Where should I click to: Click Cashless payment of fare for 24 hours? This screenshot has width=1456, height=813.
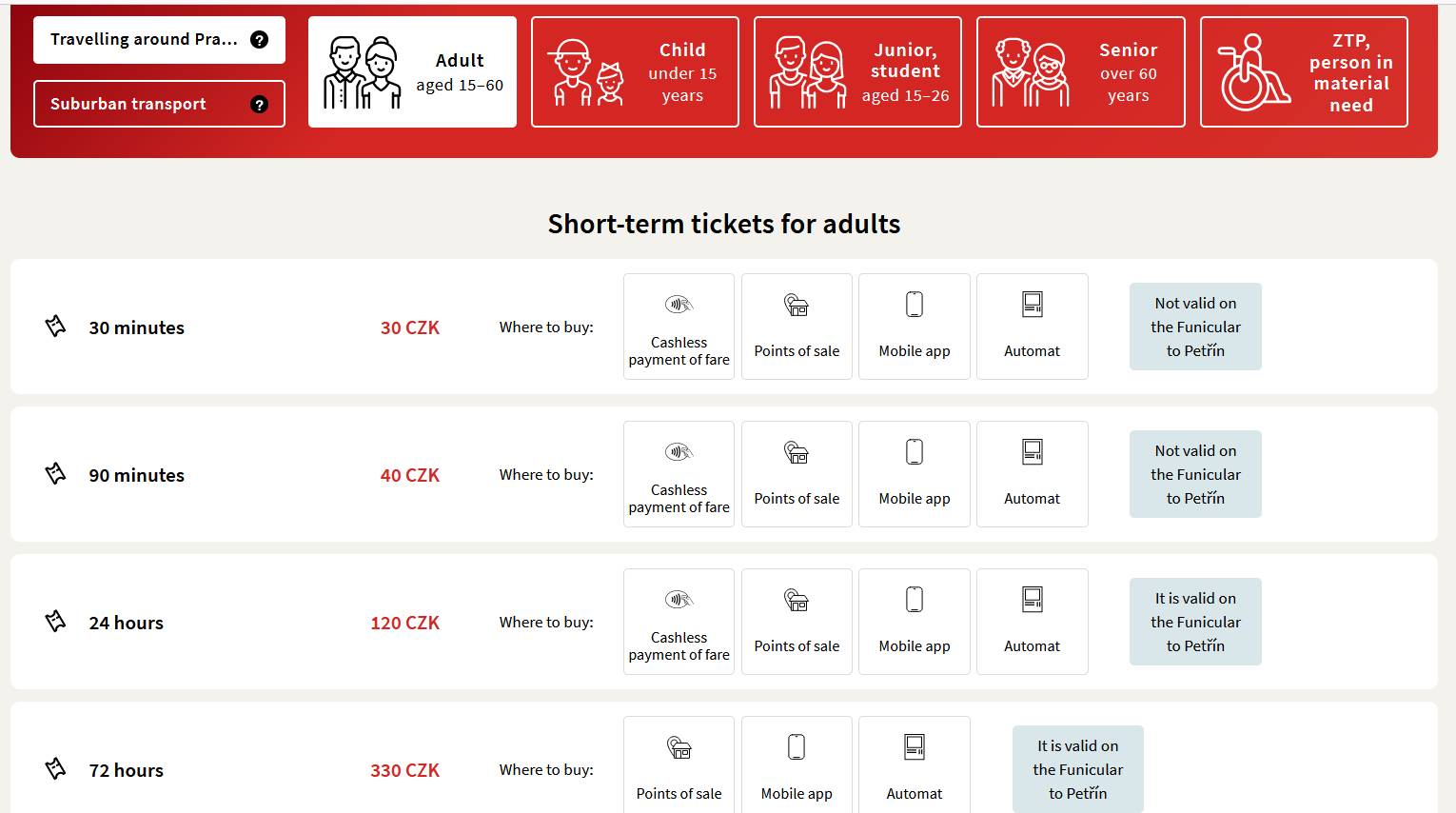tap(679, 622)
